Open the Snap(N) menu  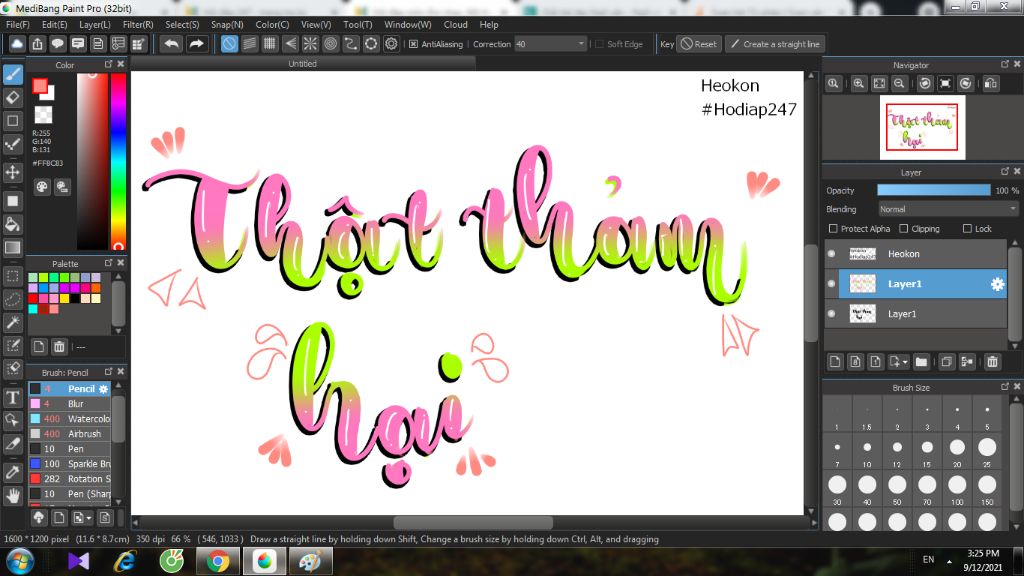coord(227,24)
